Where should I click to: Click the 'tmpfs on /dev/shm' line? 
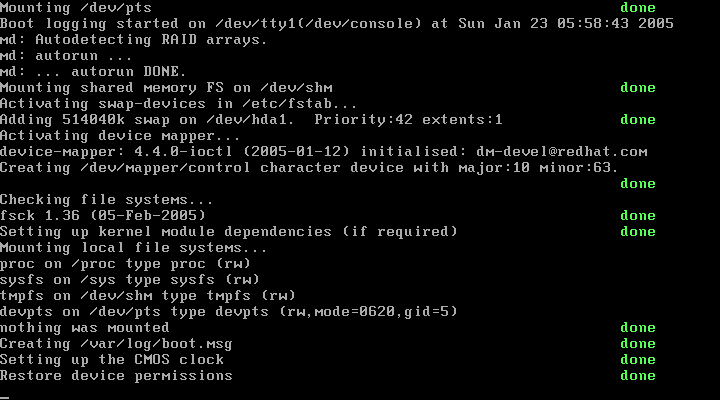pyautogui.click(x=147, y=296)
